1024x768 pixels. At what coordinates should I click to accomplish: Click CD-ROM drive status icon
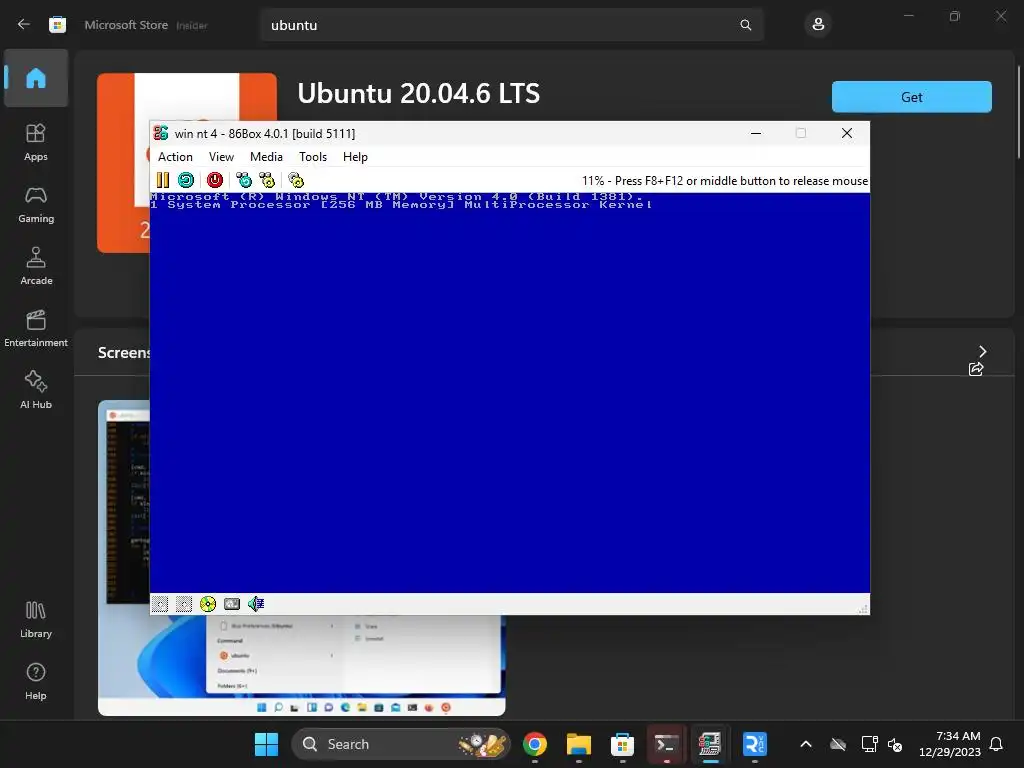[x=208, y=604]
